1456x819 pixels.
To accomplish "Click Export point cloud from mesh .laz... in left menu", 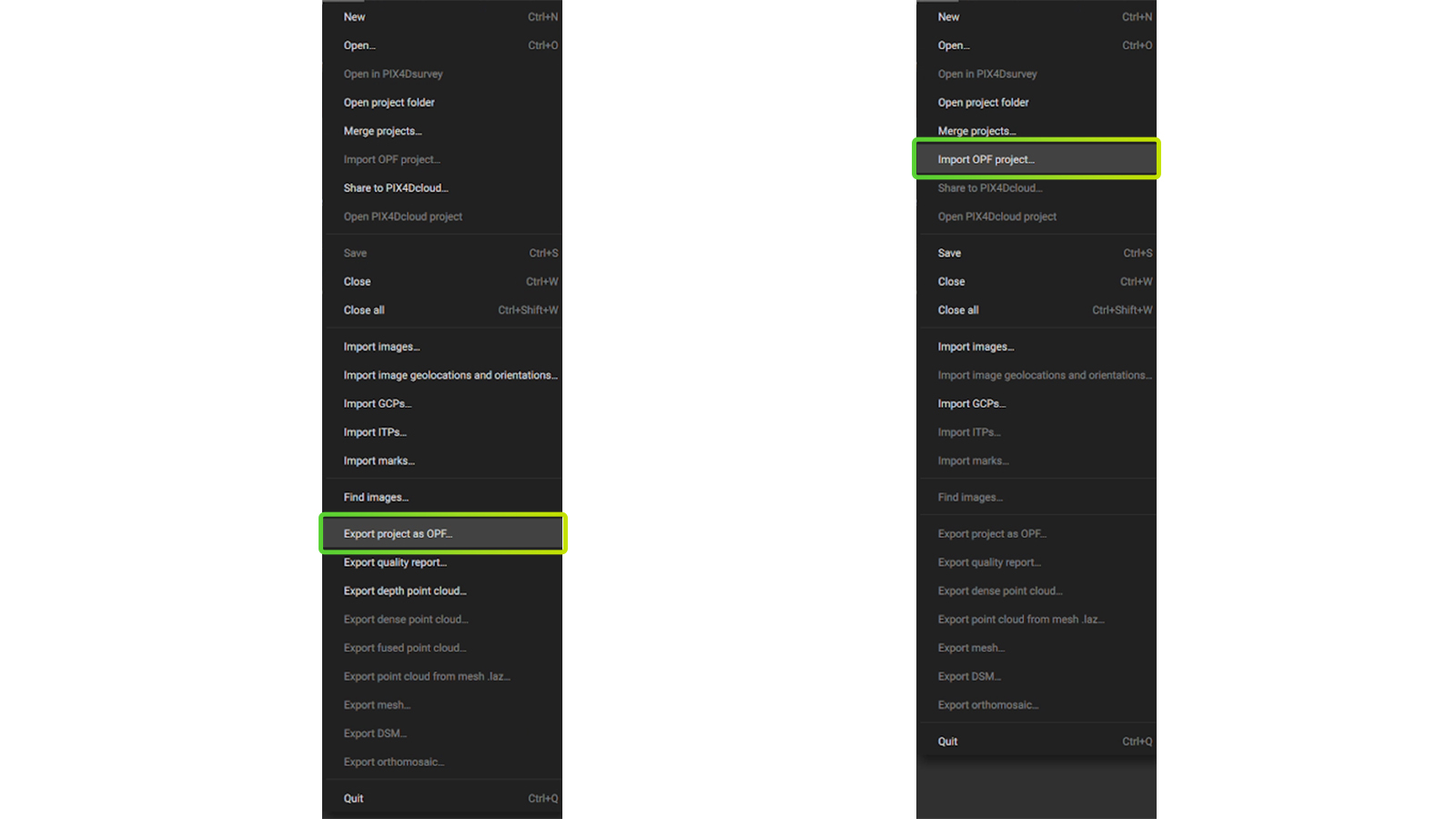I will (x=442, y=676).
